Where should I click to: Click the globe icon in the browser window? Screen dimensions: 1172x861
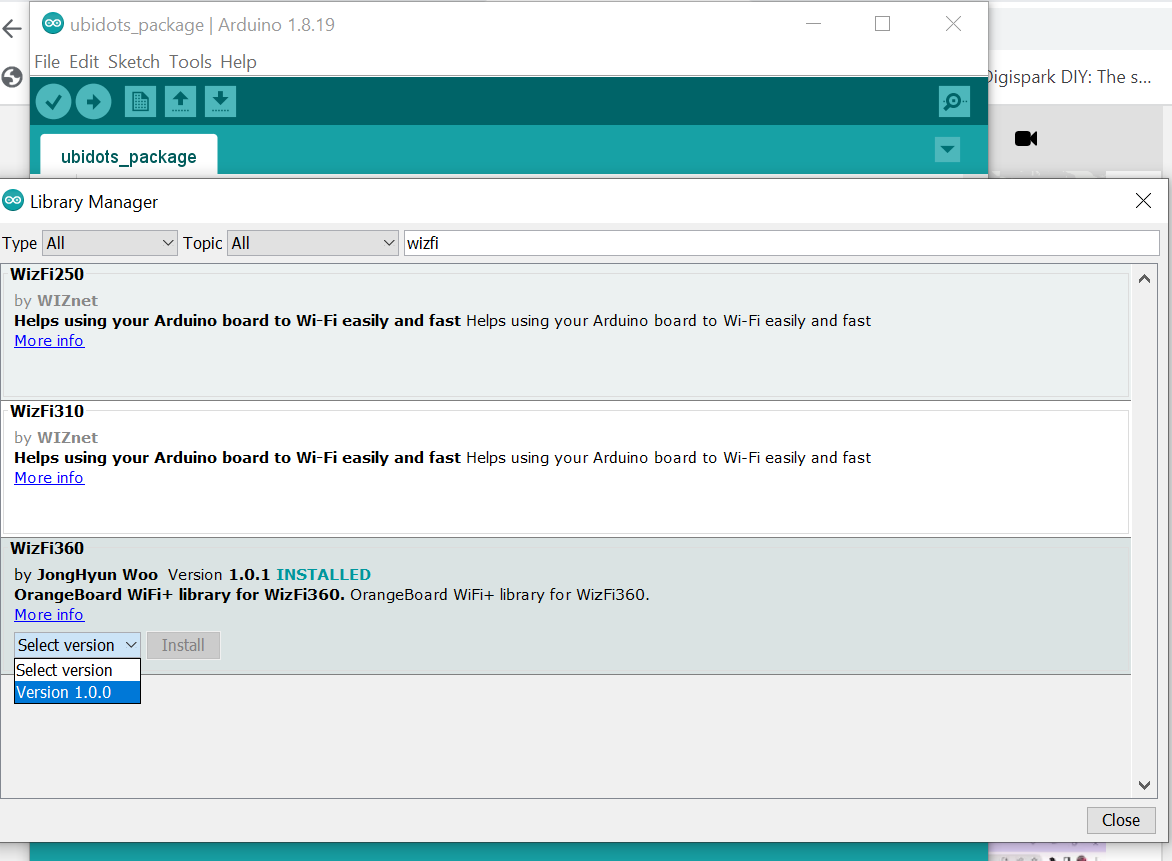12,77
